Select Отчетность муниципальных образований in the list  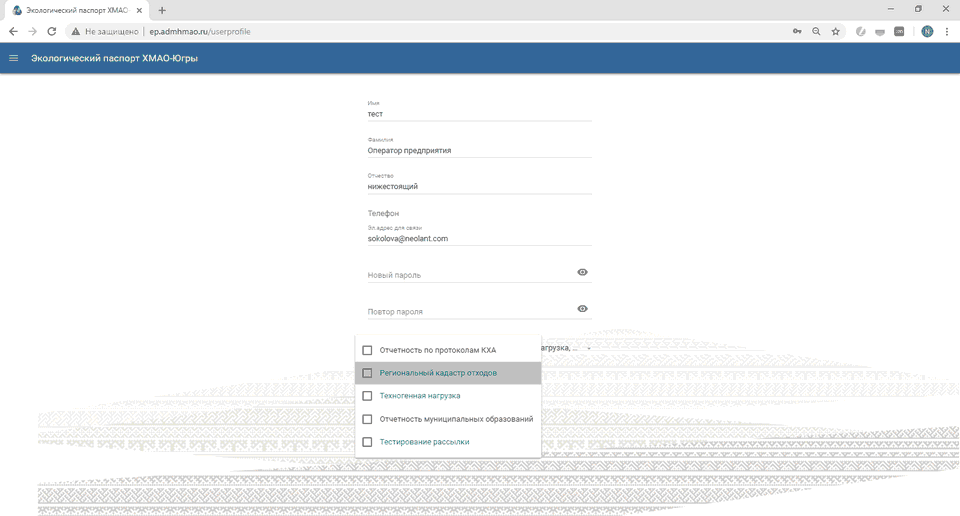coord(367,419)
